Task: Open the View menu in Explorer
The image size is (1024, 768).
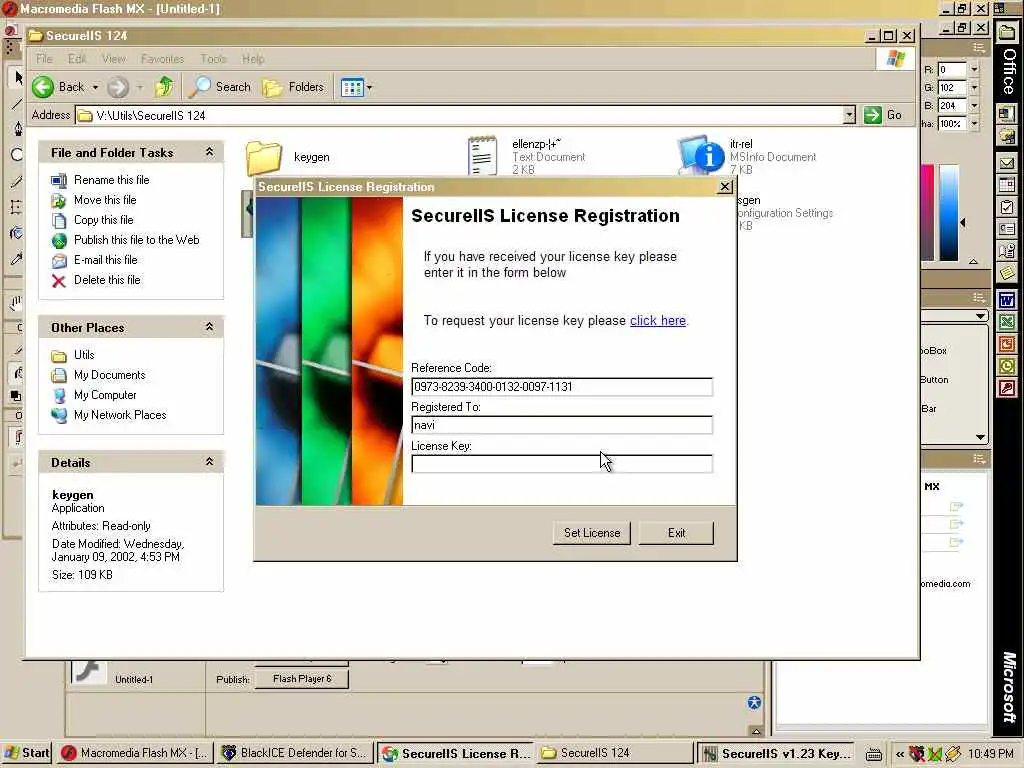Action: coord(114,59)
